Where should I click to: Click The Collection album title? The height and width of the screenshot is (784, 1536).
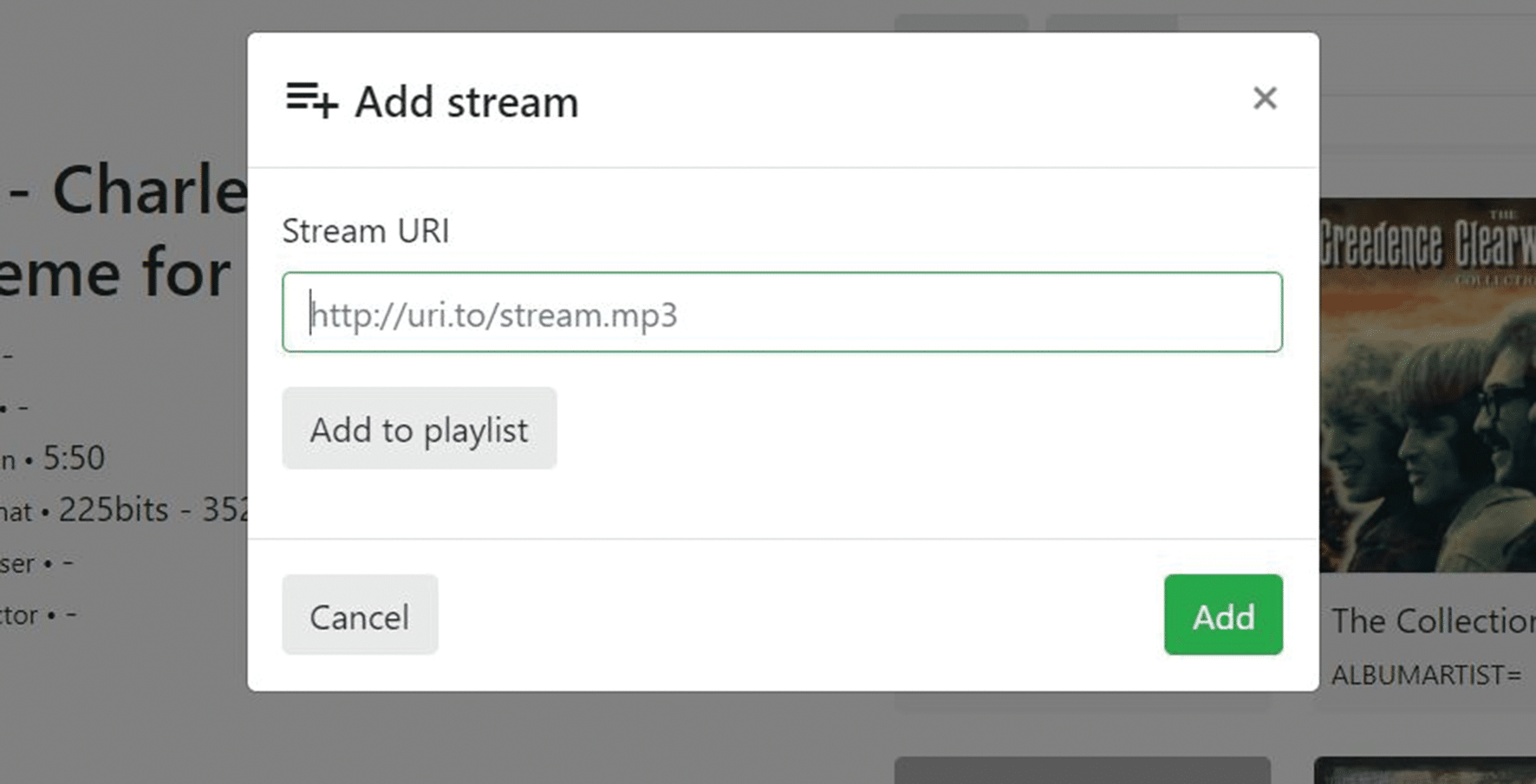pos(1434,621)
